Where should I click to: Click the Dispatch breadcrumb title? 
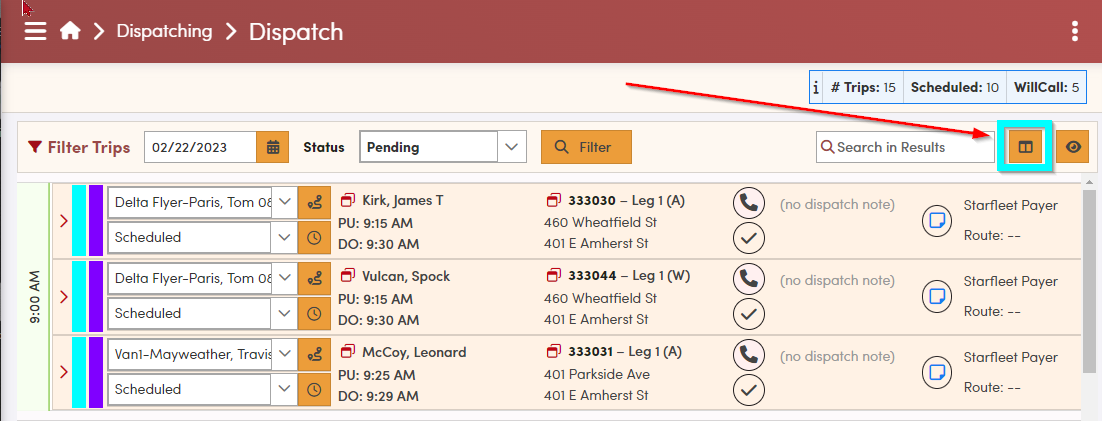point(295,31)
